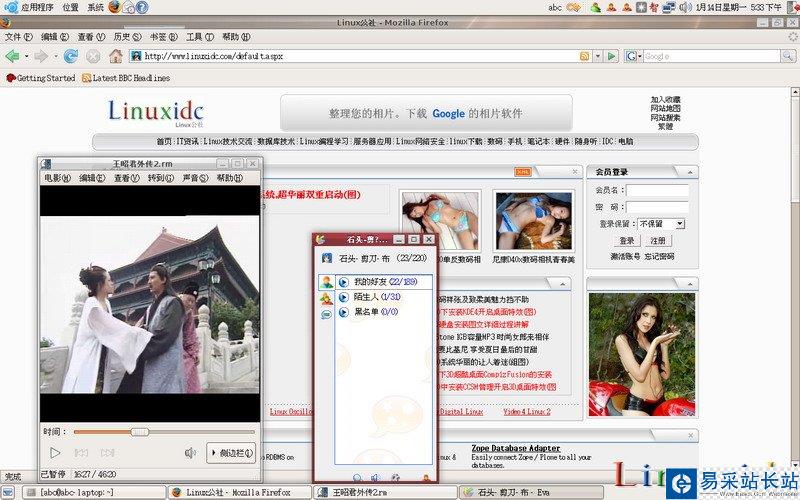The image size is (800, 500).
Task: Open the 系统 menu on top panel
Action: click(95, 7)
